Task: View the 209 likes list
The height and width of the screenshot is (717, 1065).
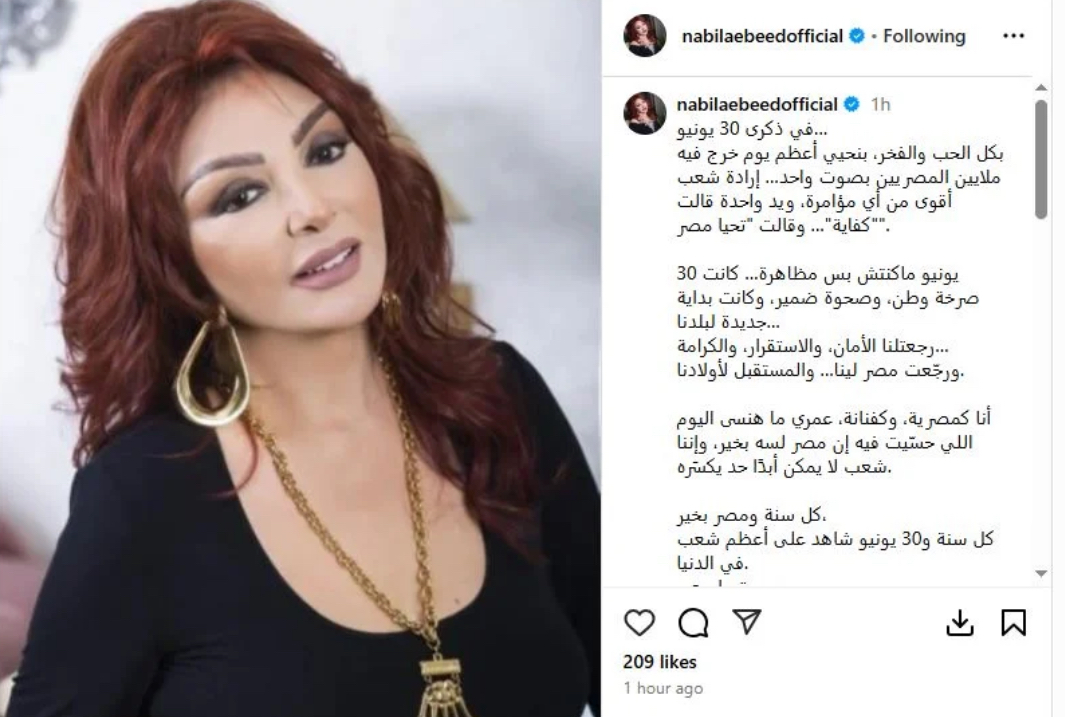Action: tap(660, 662)
